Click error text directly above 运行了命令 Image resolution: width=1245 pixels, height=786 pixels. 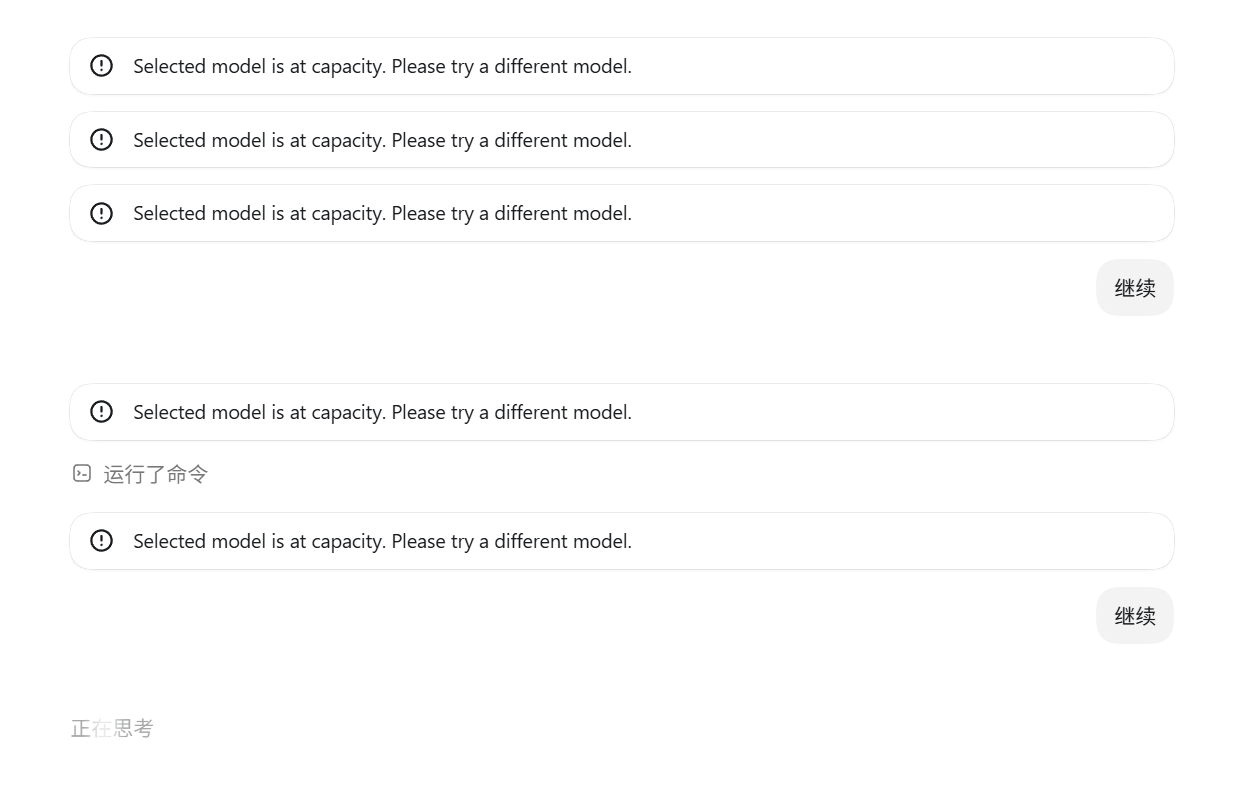point(382,412)
